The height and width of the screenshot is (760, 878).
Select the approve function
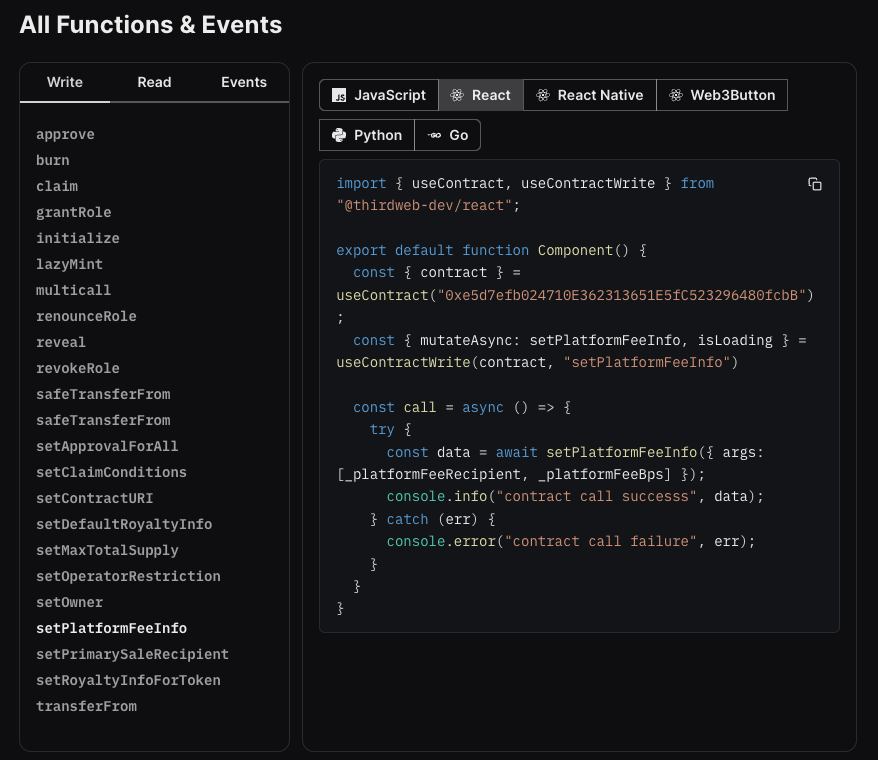(66, 134)
